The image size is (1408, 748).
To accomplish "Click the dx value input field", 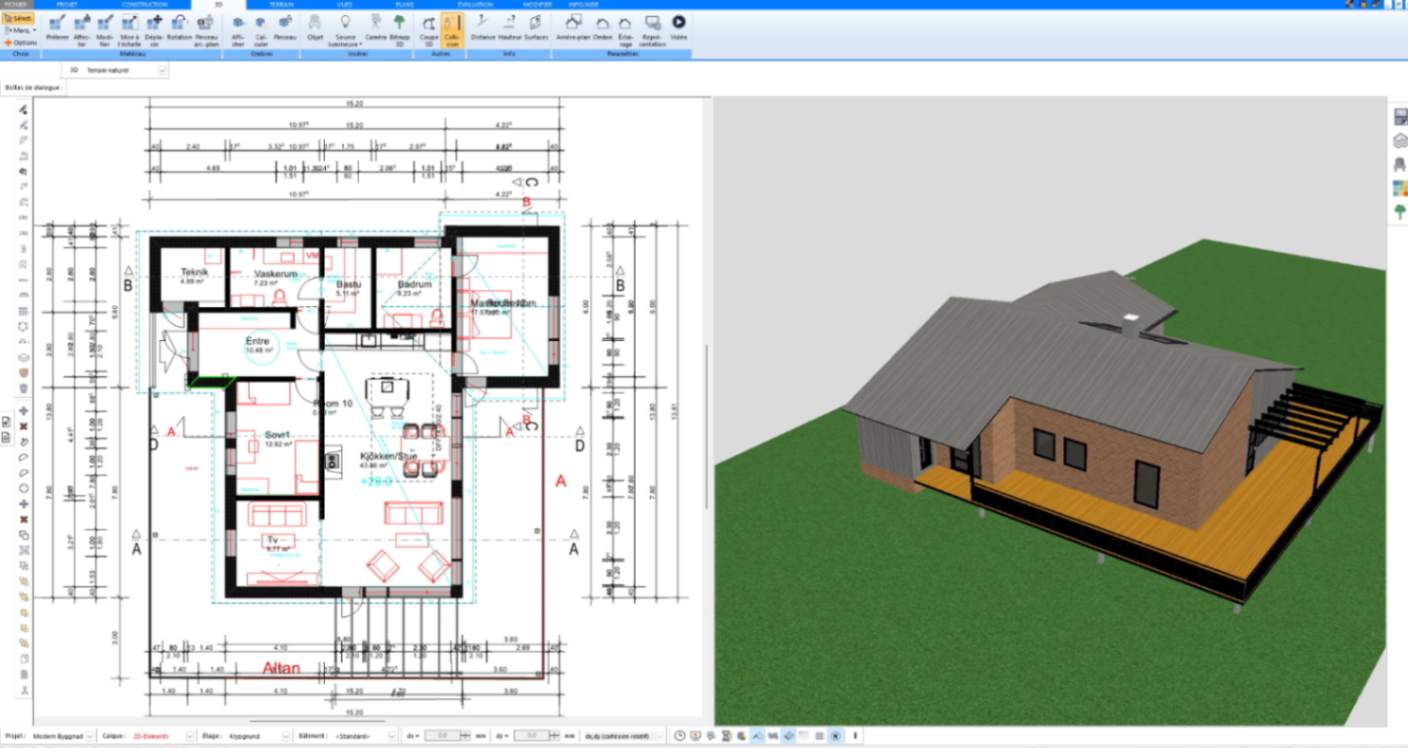I will (444, 736).
